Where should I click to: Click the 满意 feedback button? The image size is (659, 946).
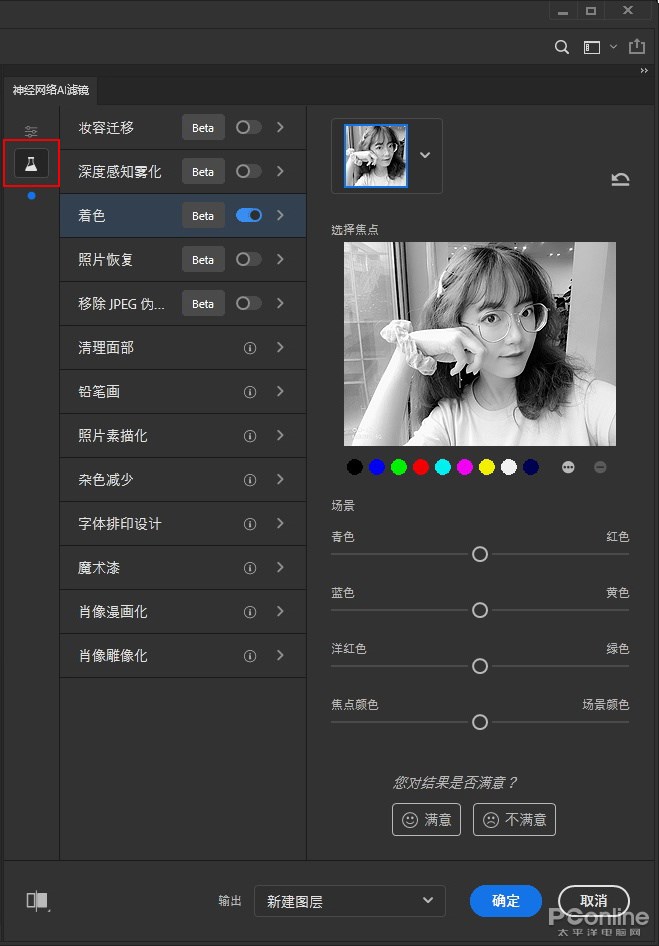coord(426,820)
